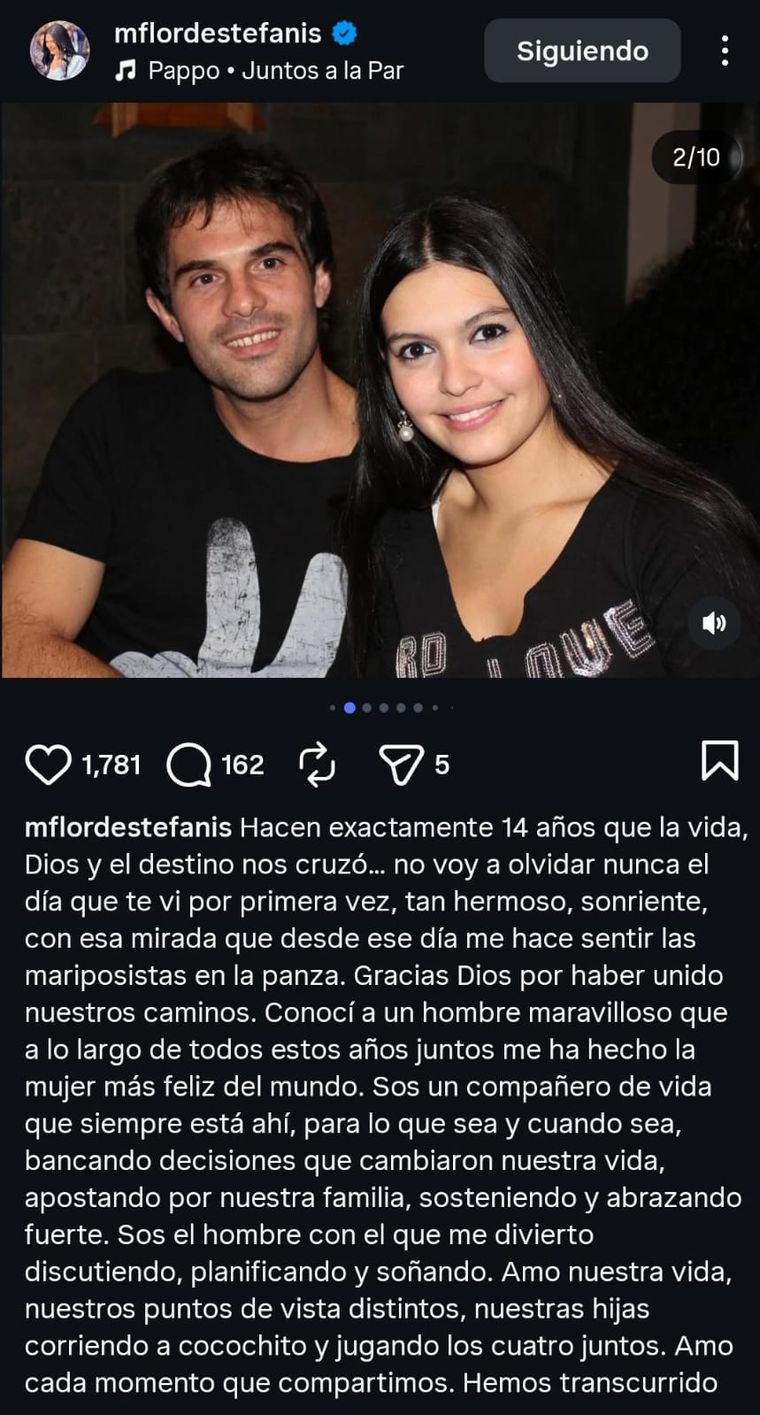
Task: View the 162 comments count
Action: coord(242,765)
